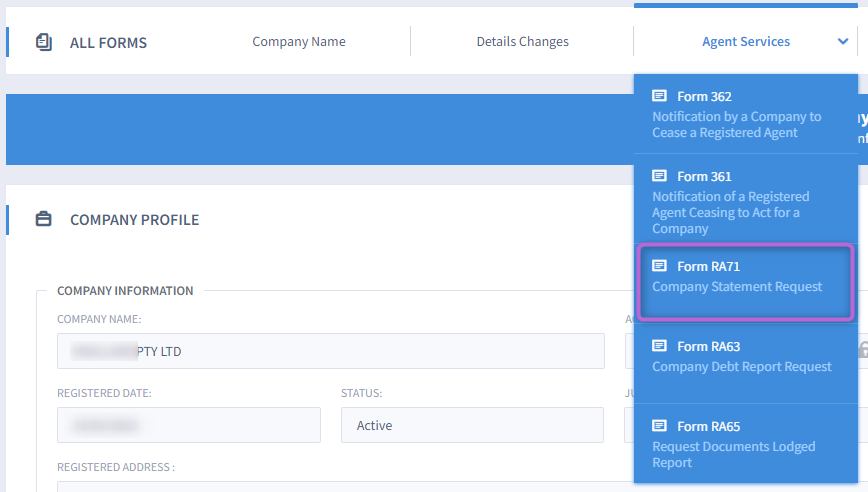Select Form 362 Cease a Registered Agent
Screen dimensions: 868x492
tap(746, 114)
